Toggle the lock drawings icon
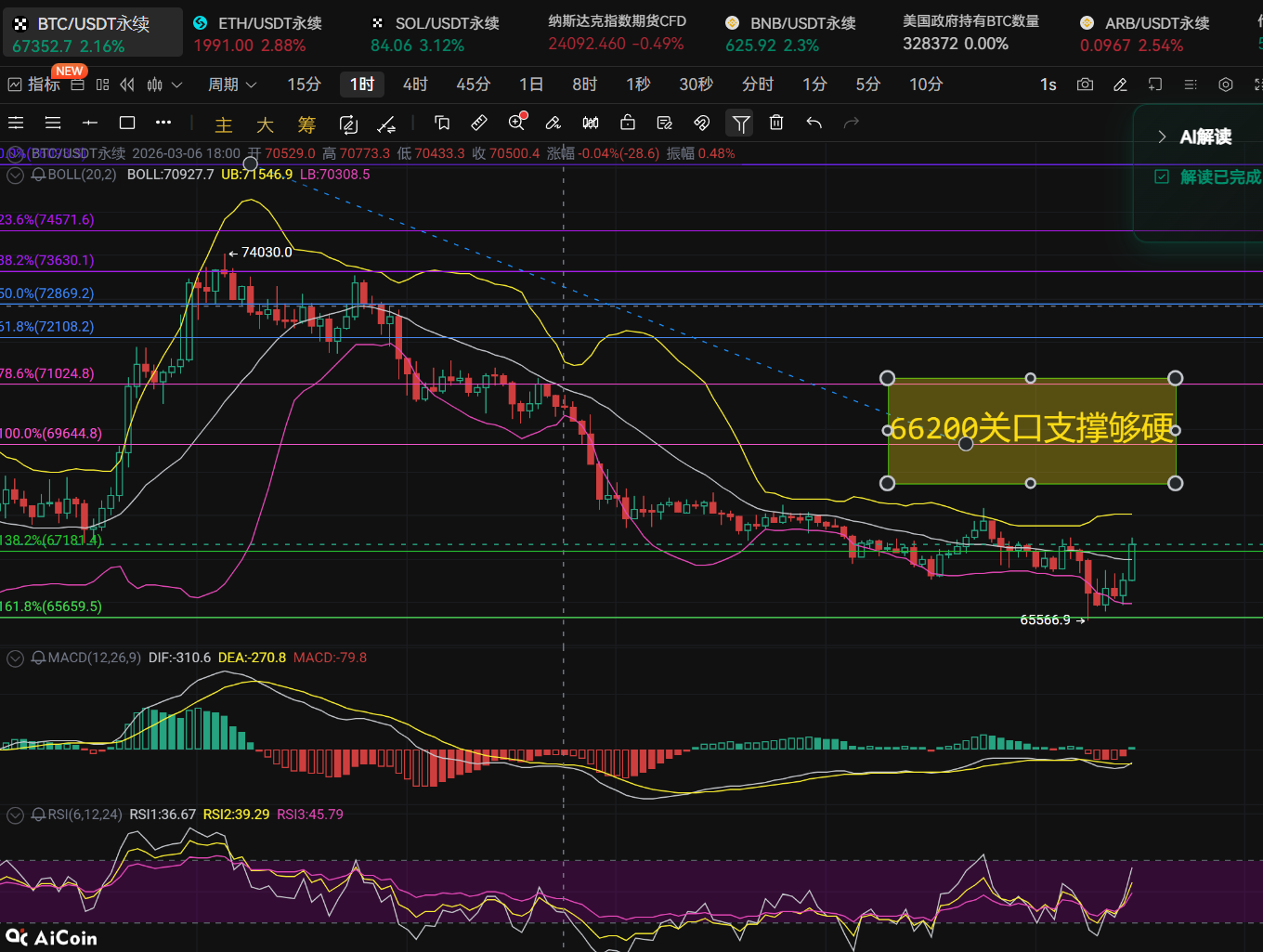Image resolution: width=1263 pixels, height=952 pixels. point(628,123)
